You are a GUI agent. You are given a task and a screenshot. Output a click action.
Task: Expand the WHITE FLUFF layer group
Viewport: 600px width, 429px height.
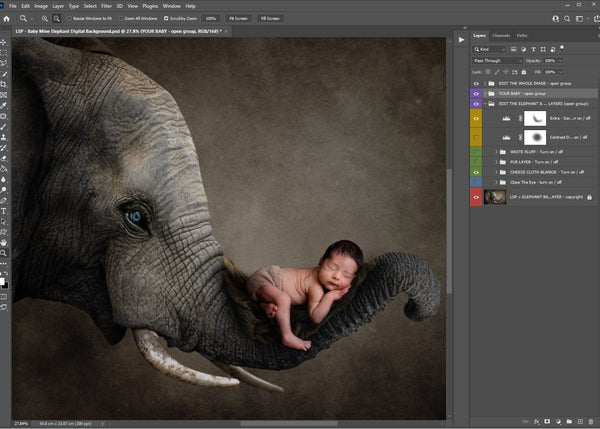click(496, 151)
